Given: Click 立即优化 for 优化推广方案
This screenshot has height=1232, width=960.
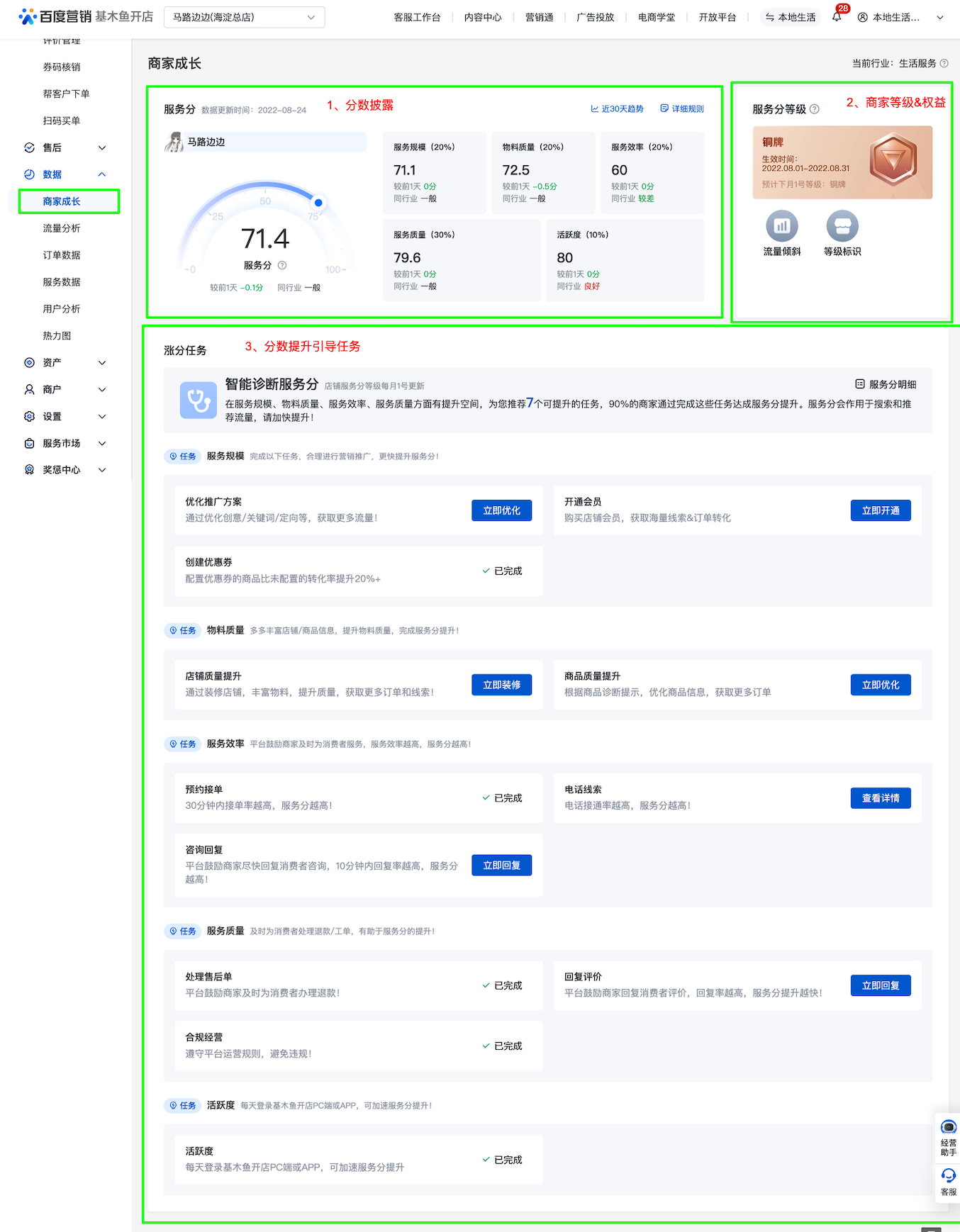Looking at the screenshot, I should pyautogui.click(x=501, y=510).
